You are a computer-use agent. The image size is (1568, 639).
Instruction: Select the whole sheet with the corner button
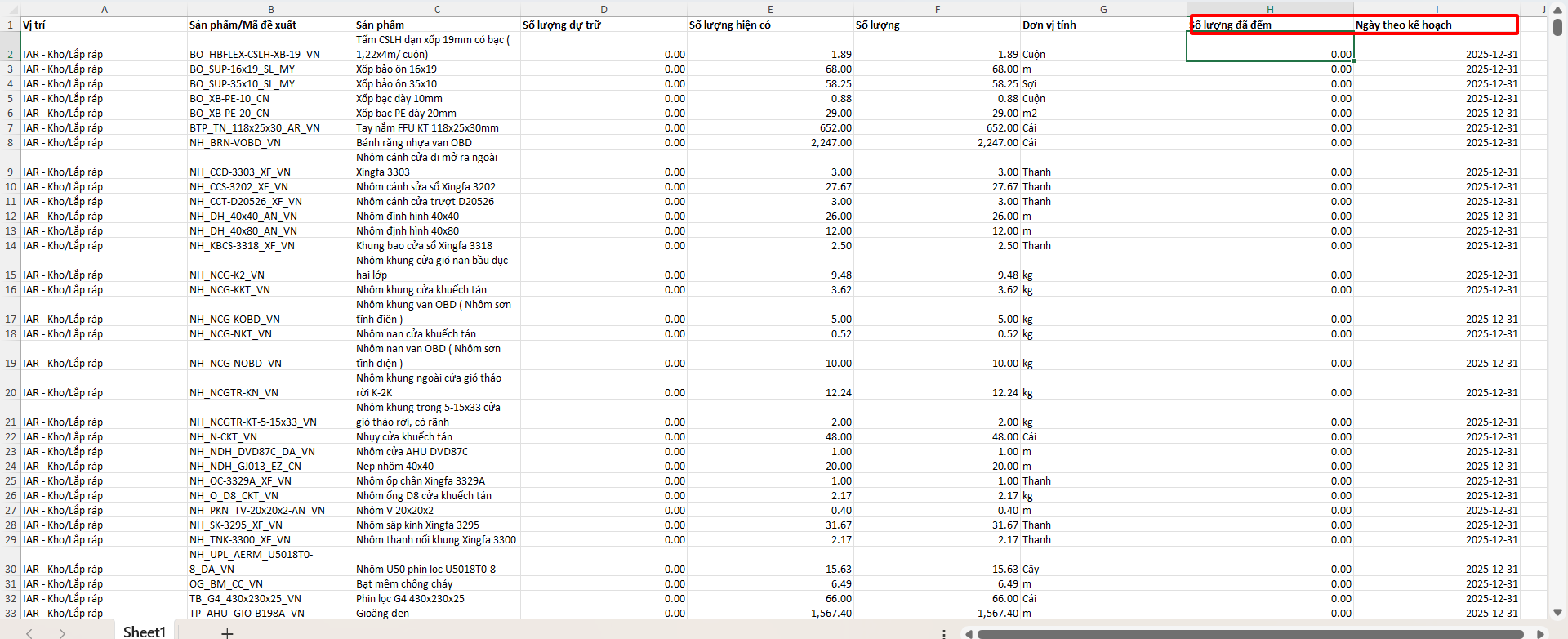10,9
